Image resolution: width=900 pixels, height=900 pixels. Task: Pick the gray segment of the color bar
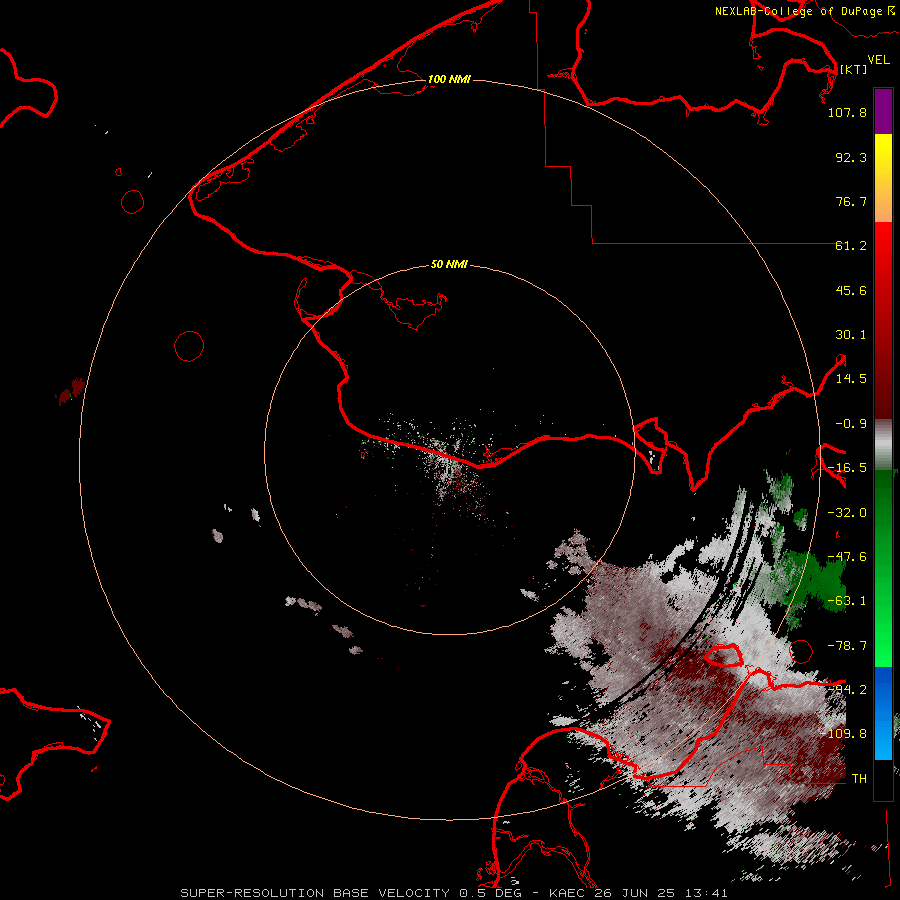pos(883,445)
